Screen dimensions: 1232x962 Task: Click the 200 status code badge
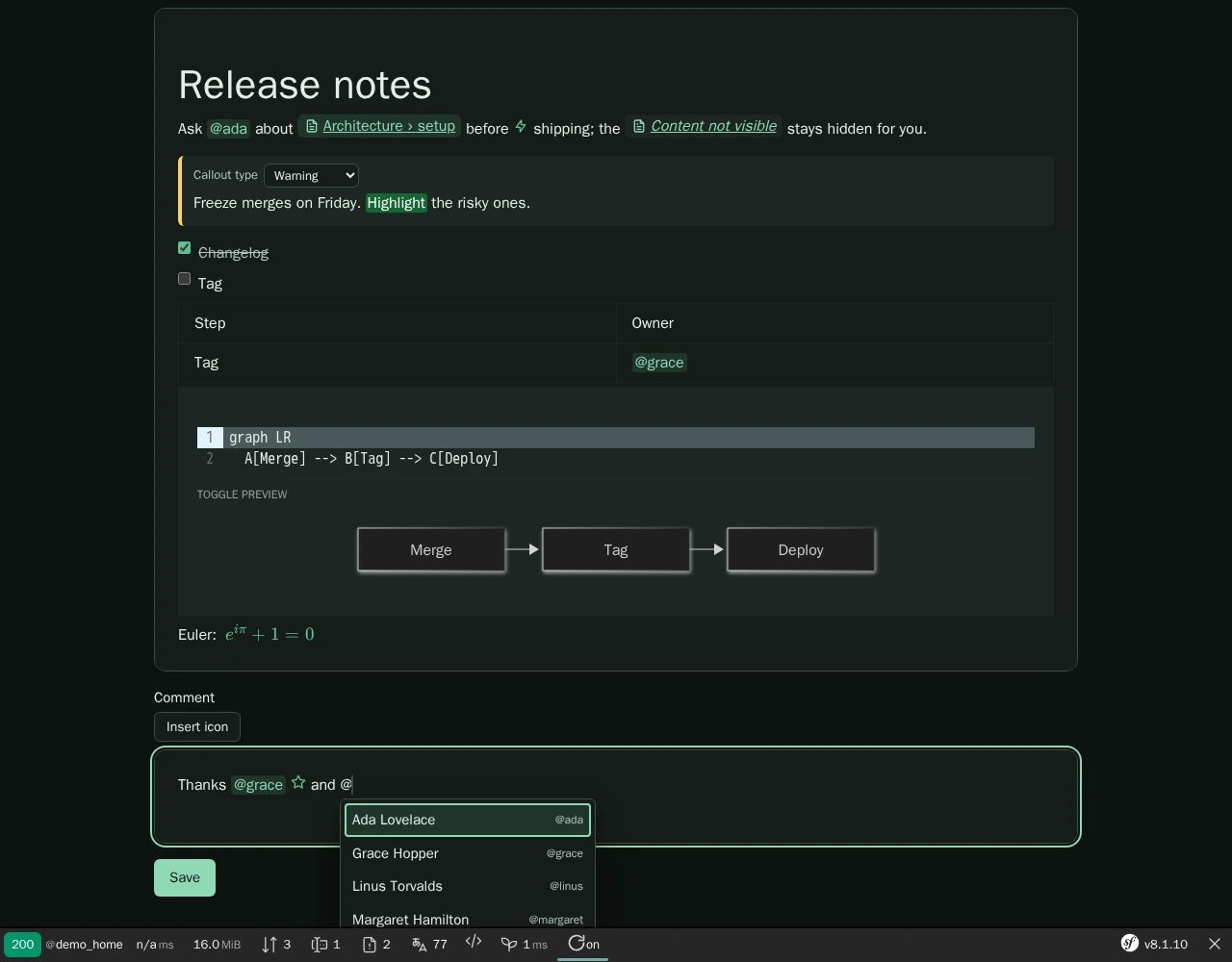point(22,945)
